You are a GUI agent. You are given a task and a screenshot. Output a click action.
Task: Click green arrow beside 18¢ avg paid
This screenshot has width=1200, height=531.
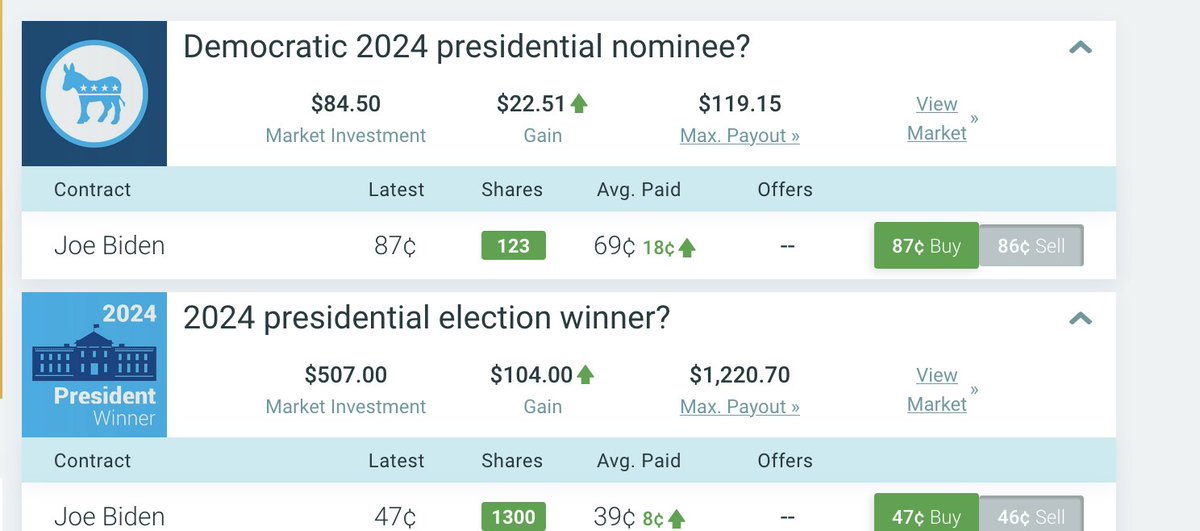[687, 247]
